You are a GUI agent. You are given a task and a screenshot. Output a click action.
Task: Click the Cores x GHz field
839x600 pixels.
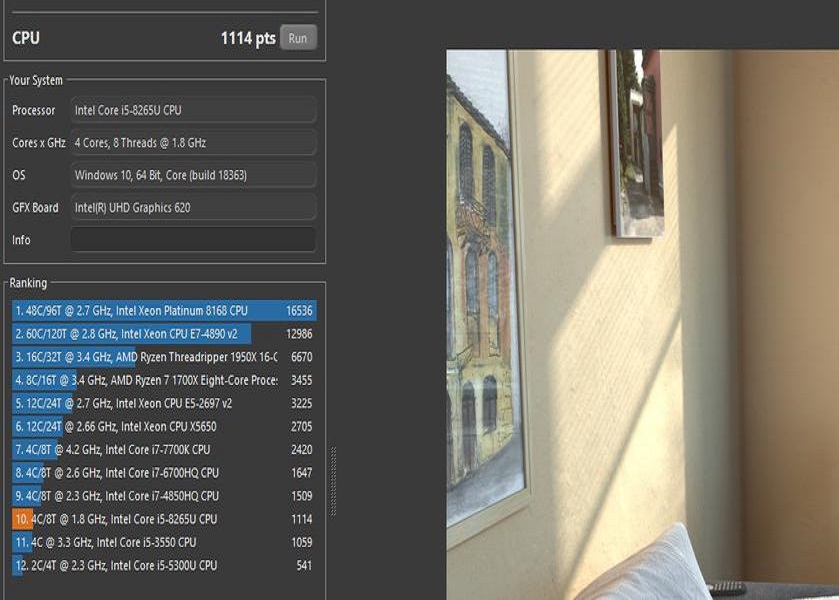(193, 143)
